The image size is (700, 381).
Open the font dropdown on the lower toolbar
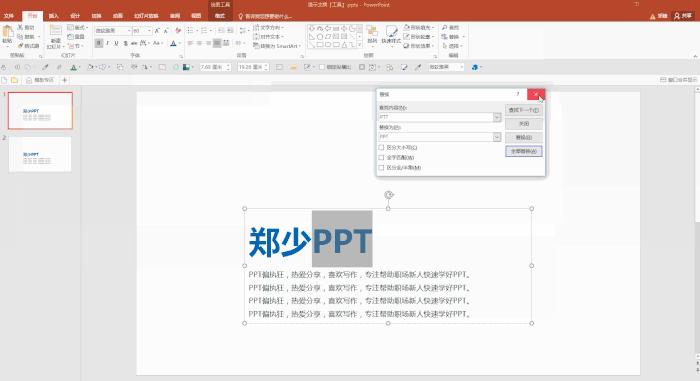click(x=462, y=67)
